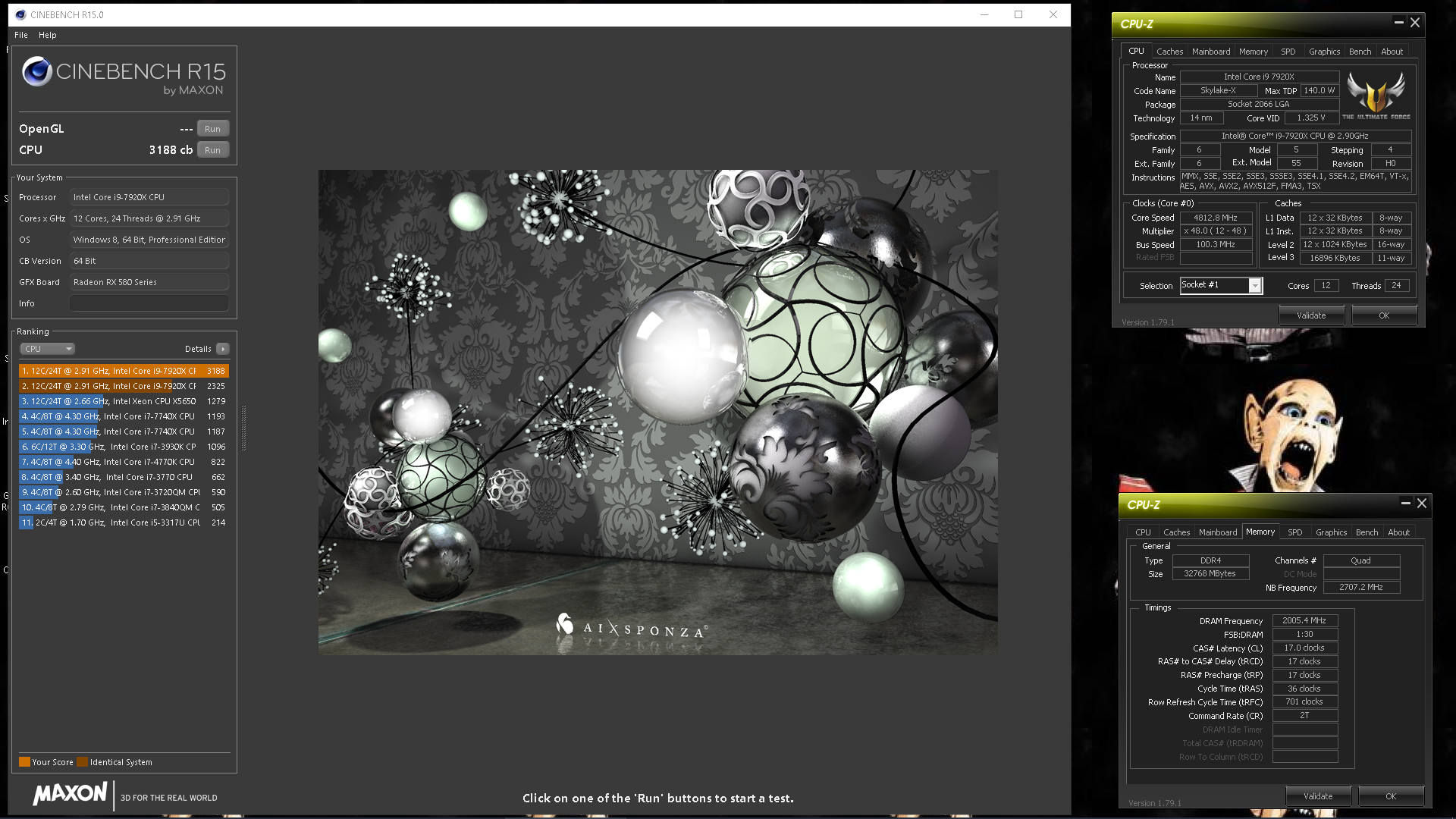Viewport: 1456px width, 819px height.
Task: Switch to Caches tab in bottom CPU-Z window
Action: point(1176,532)
